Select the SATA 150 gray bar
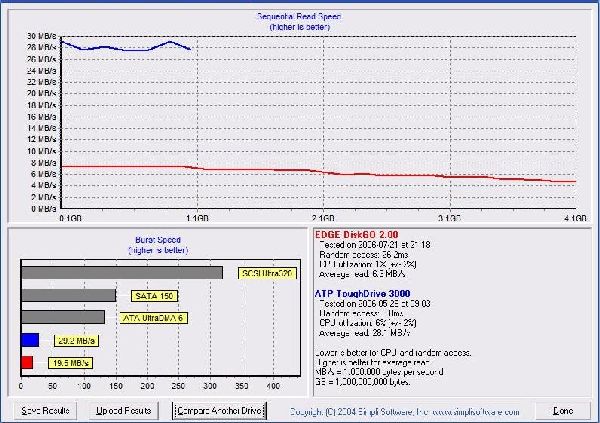600x423 pixels. tap(68, 295)
